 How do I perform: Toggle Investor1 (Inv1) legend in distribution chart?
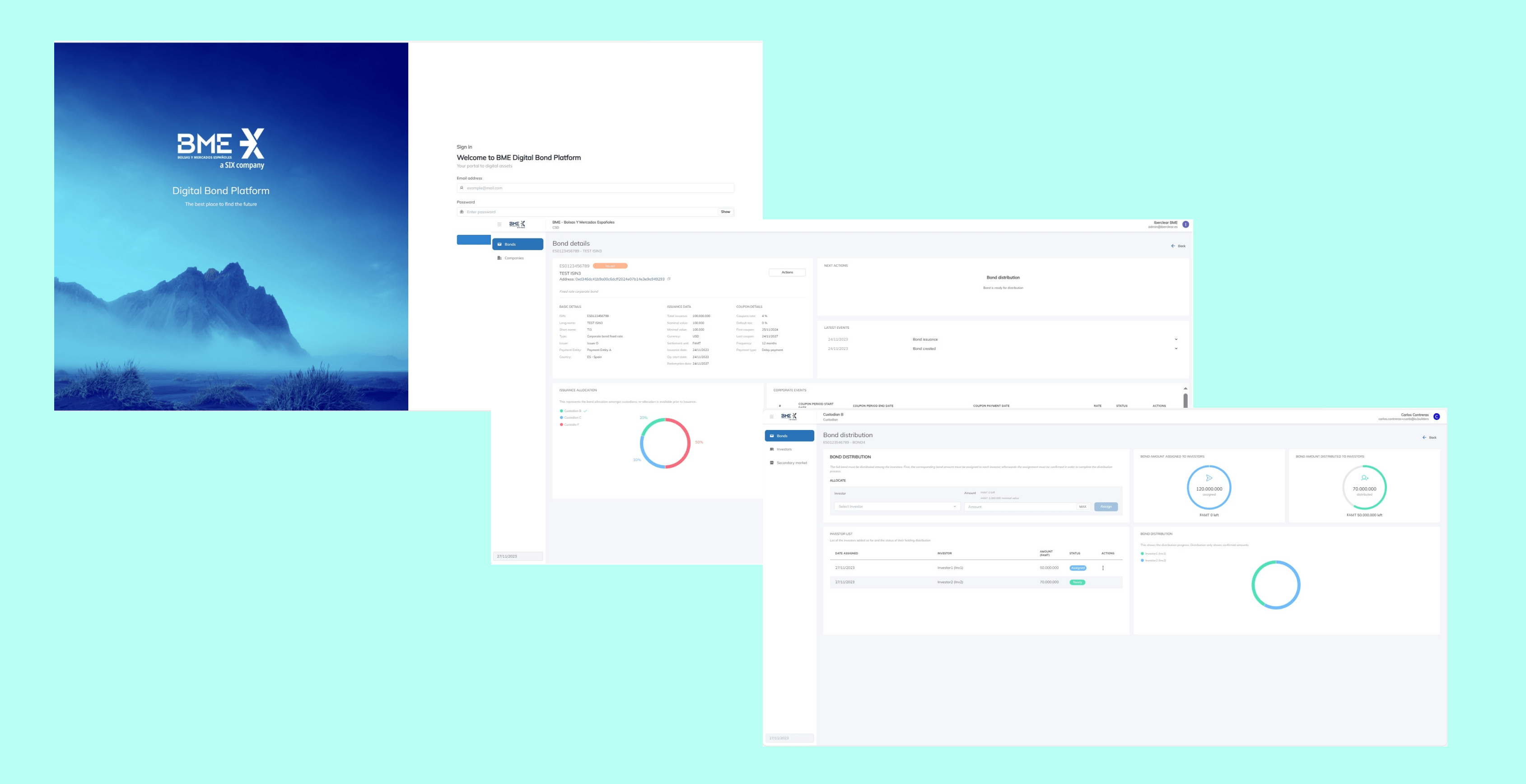coord(1154,554)
